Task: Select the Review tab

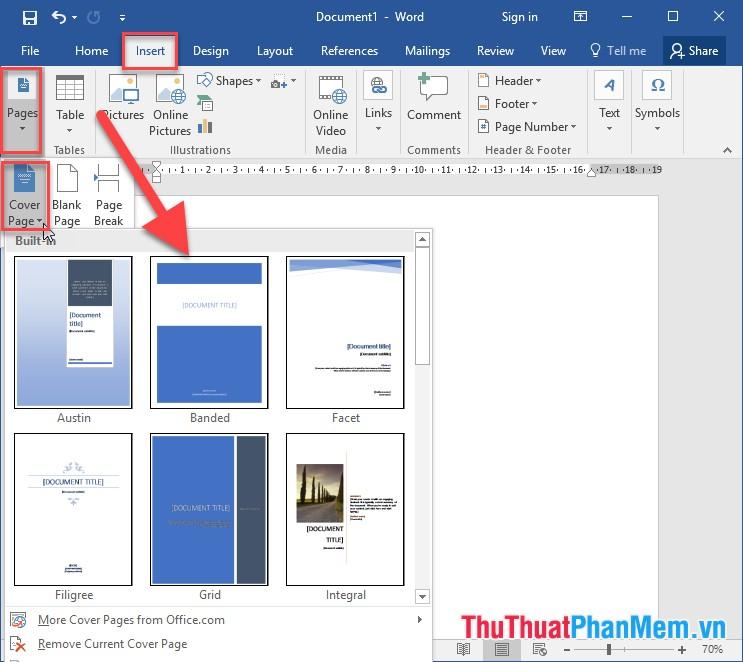Action: [495, 51]
